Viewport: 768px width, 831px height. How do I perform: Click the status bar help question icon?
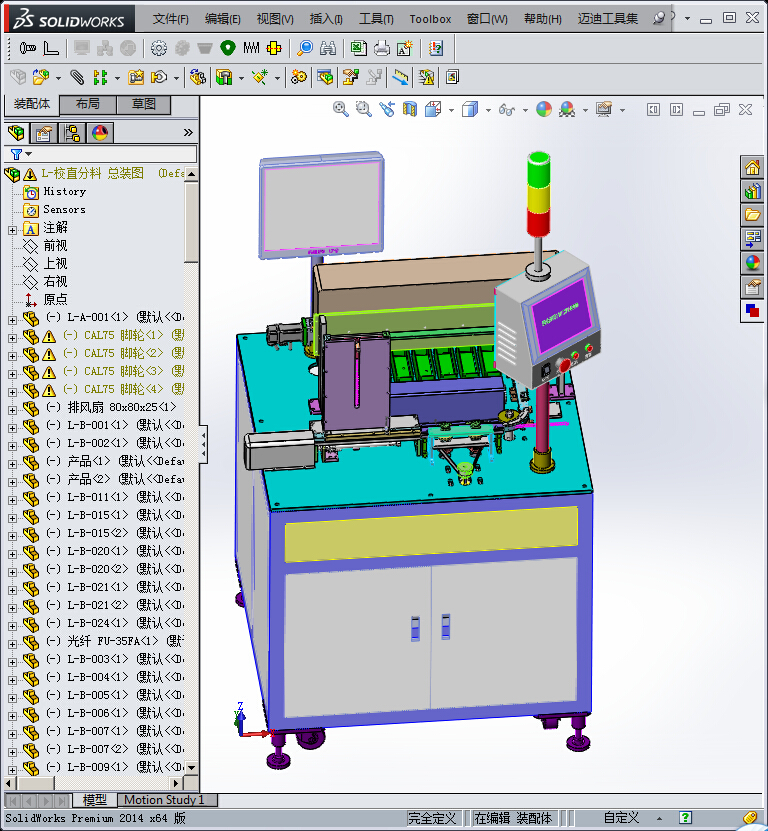click(685, 818)
